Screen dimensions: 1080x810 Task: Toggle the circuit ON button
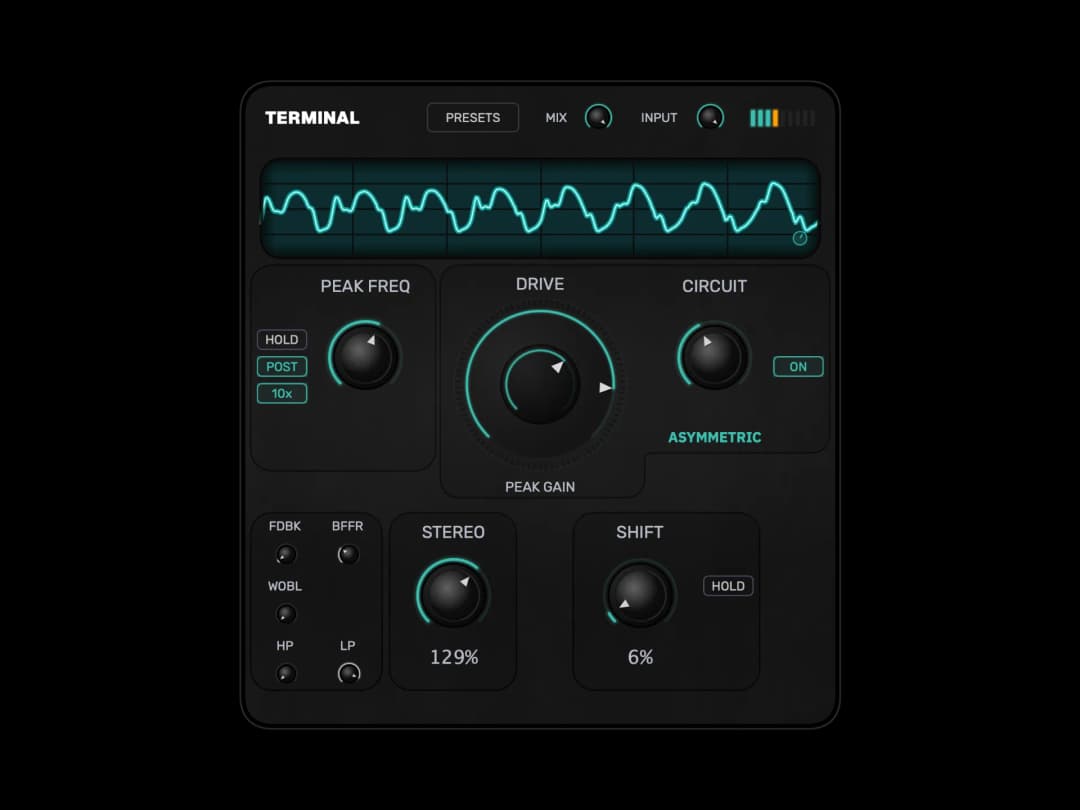[798, 366]
